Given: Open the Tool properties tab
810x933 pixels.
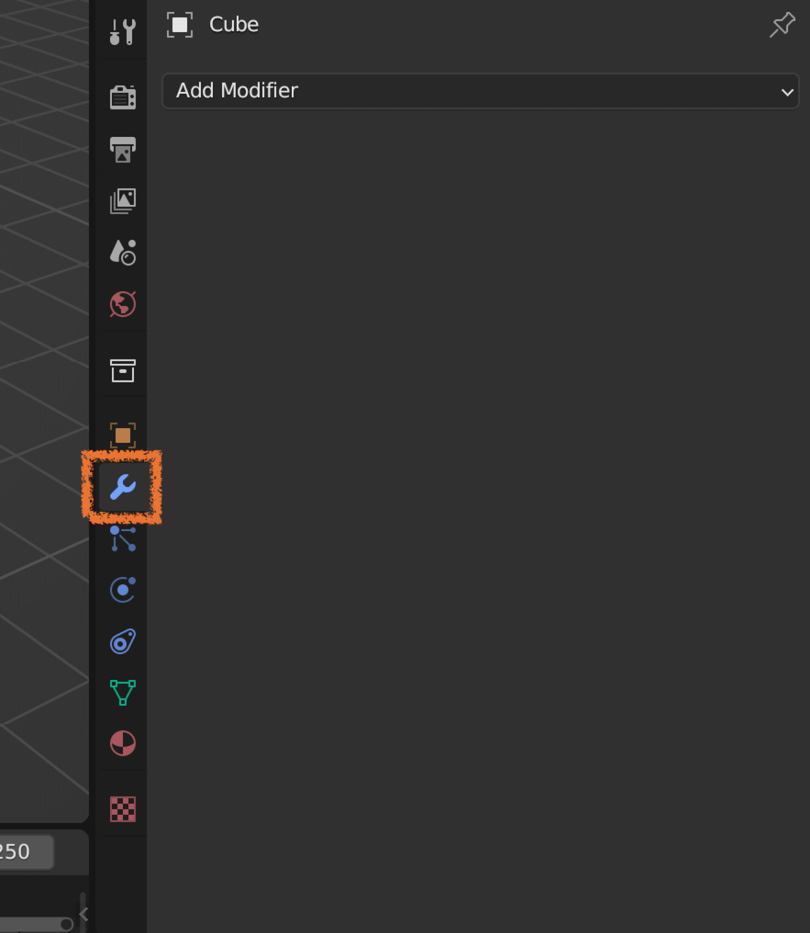Looking at the screenshot, I should point(123,32).
